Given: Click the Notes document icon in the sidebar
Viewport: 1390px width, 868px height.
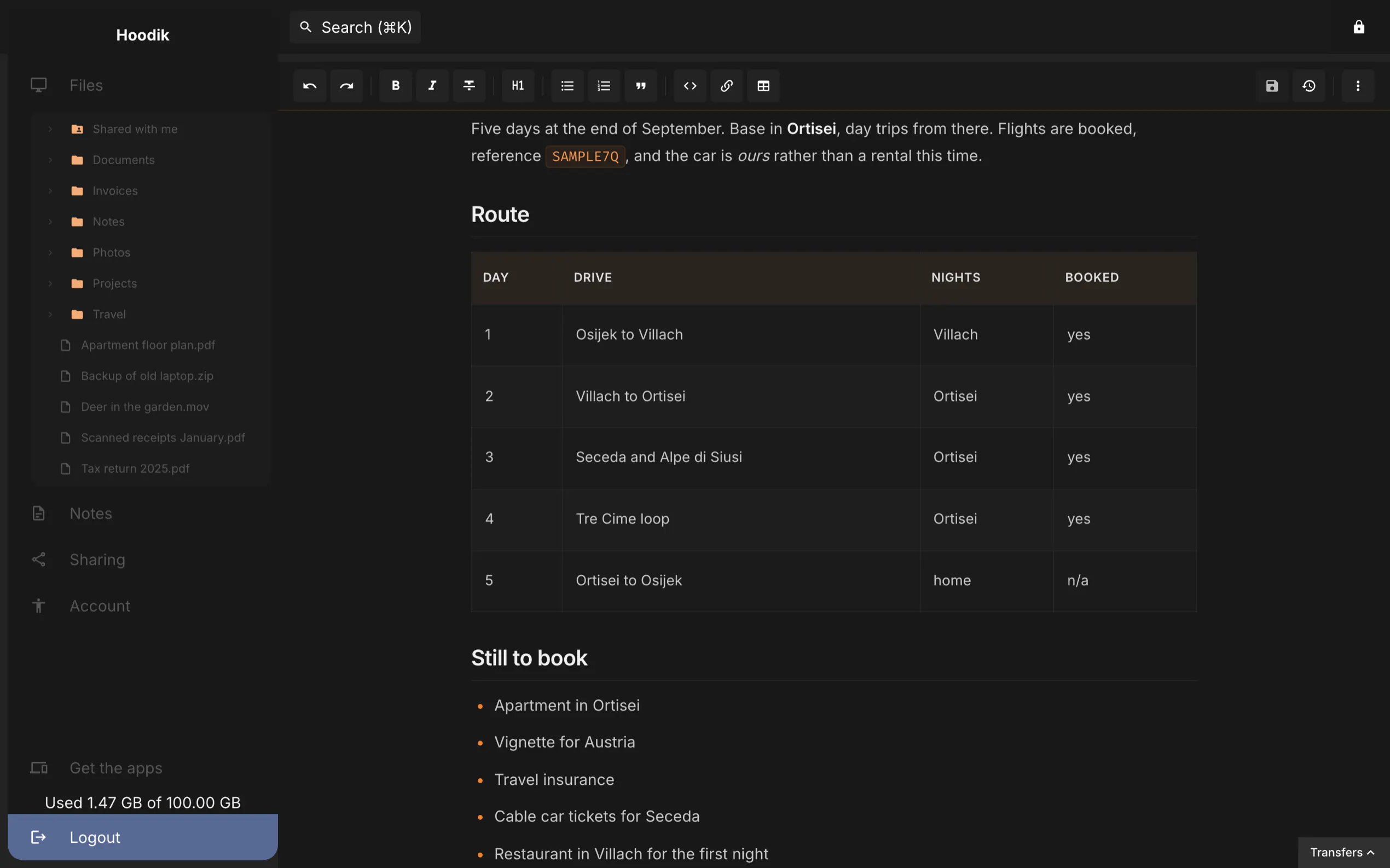Looking at the screenshot, I should [x=38, y=513].
